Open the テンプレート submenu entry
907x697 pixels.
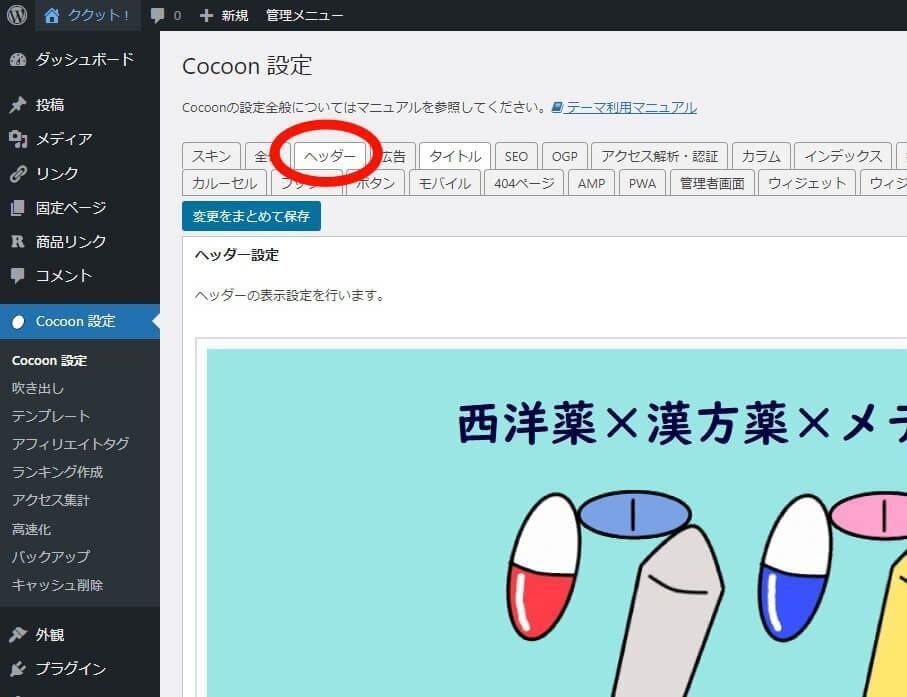click(x=51, y=416)
